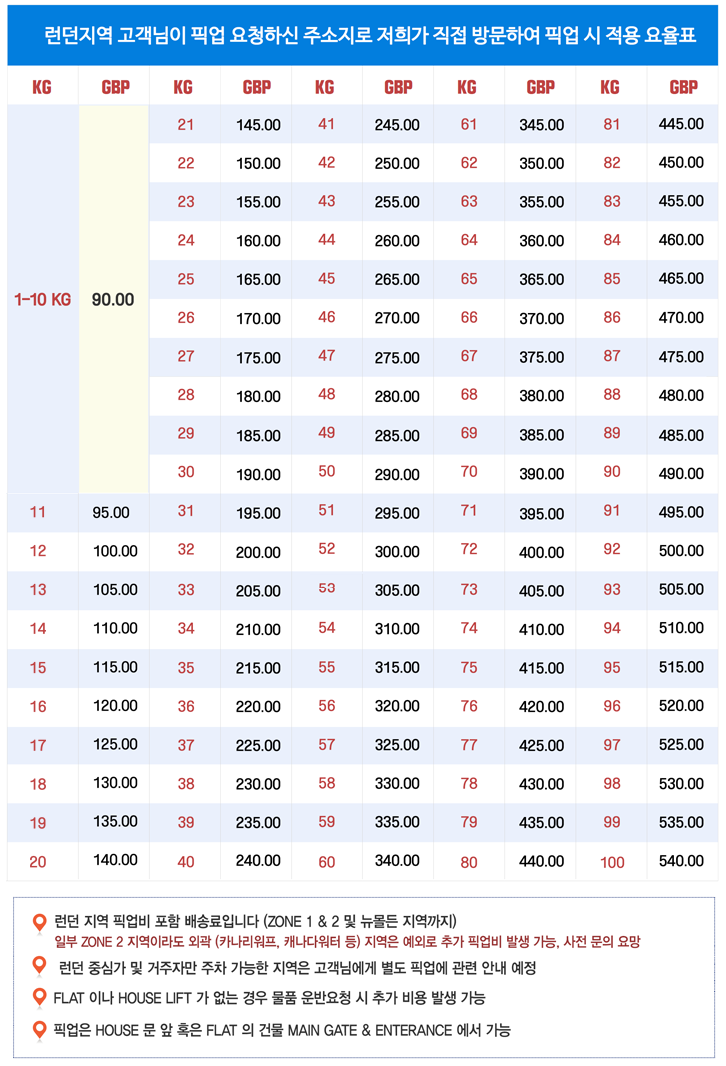Click the pin icon beside the ZONE 1 & 2 note

40,922
